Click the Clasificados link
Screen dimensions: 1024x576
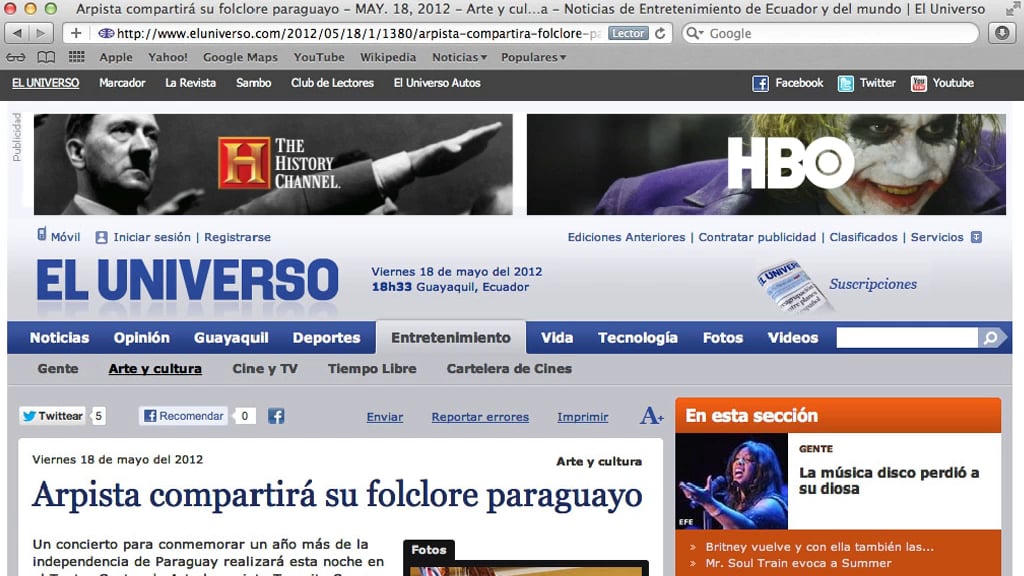click(863, 237)
